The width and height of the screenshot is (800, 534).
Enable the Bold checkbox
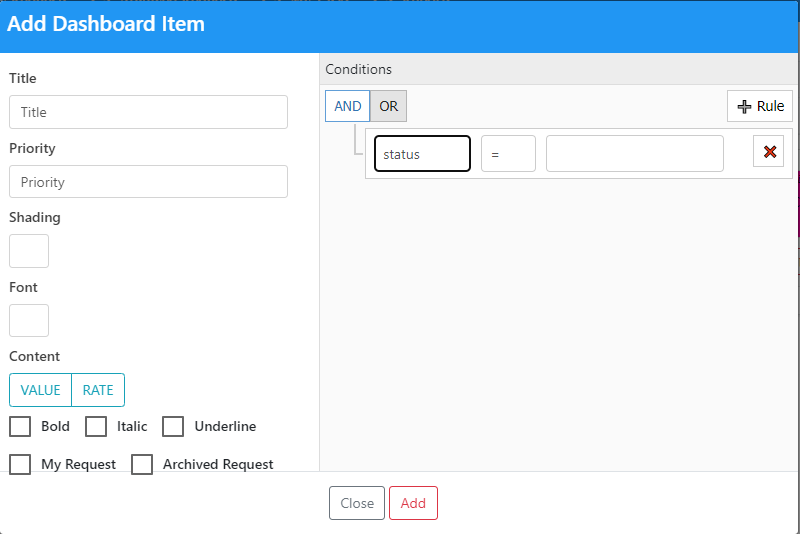(20, 427)
